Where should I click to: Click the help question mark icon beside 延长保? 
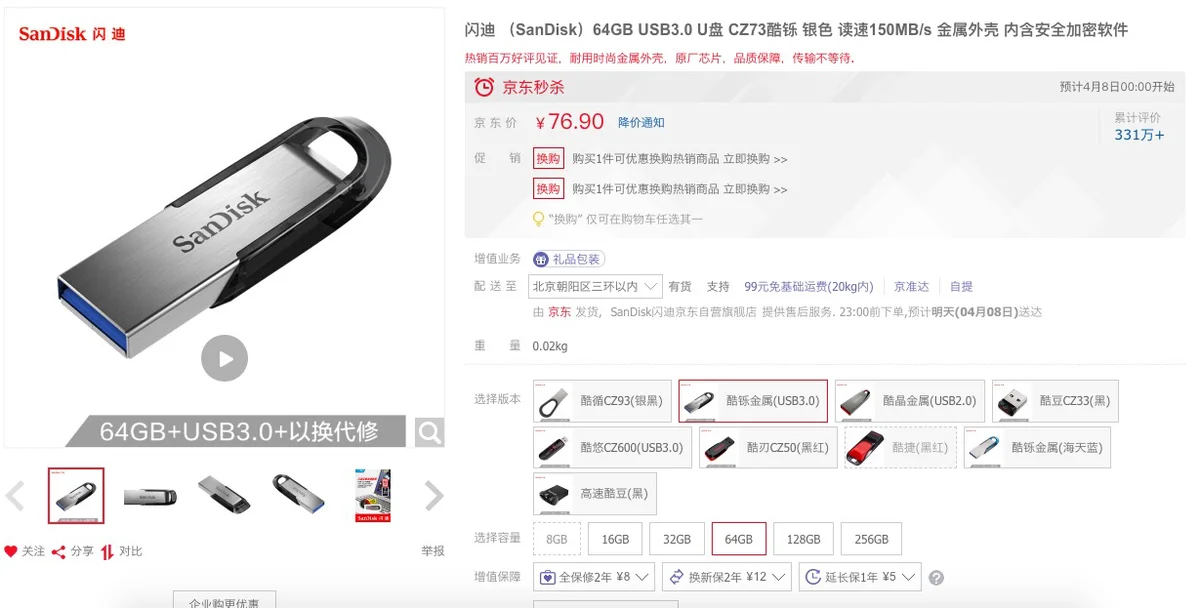(x=937, y=578)
